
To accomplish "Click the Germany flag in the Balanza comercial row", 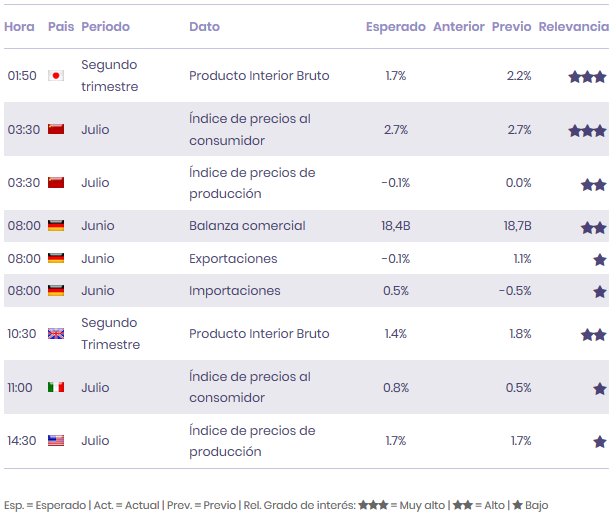I will point(56,226).
